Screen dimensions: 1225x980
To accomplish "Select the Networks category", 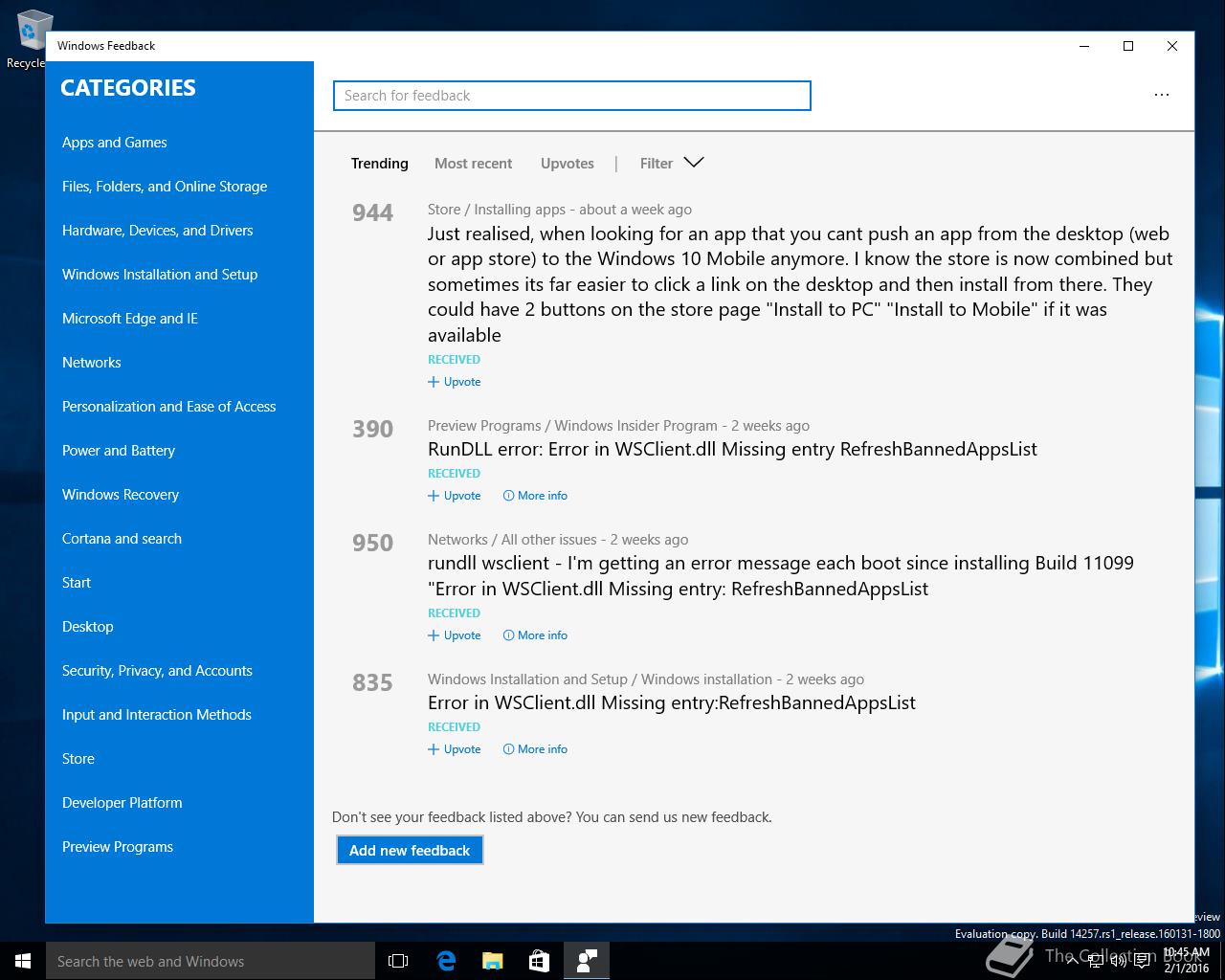I will pyautogui.click(x=92, y=363).
